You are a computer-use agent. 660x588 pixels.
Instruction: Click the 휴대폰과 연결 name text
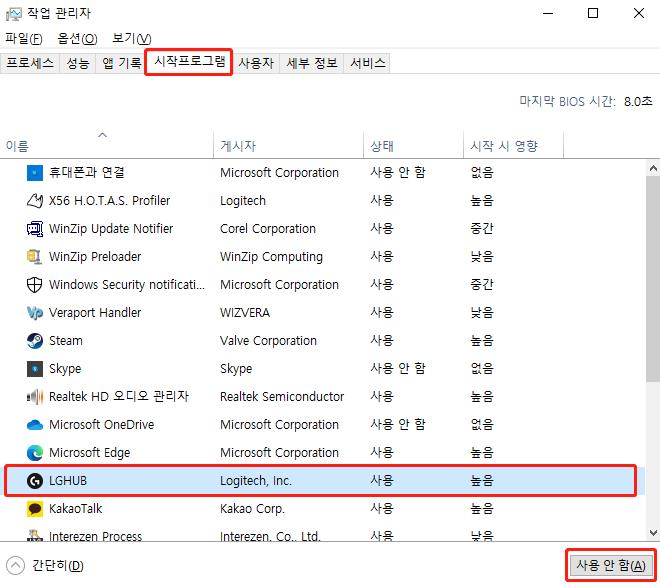tap(87, 173)
